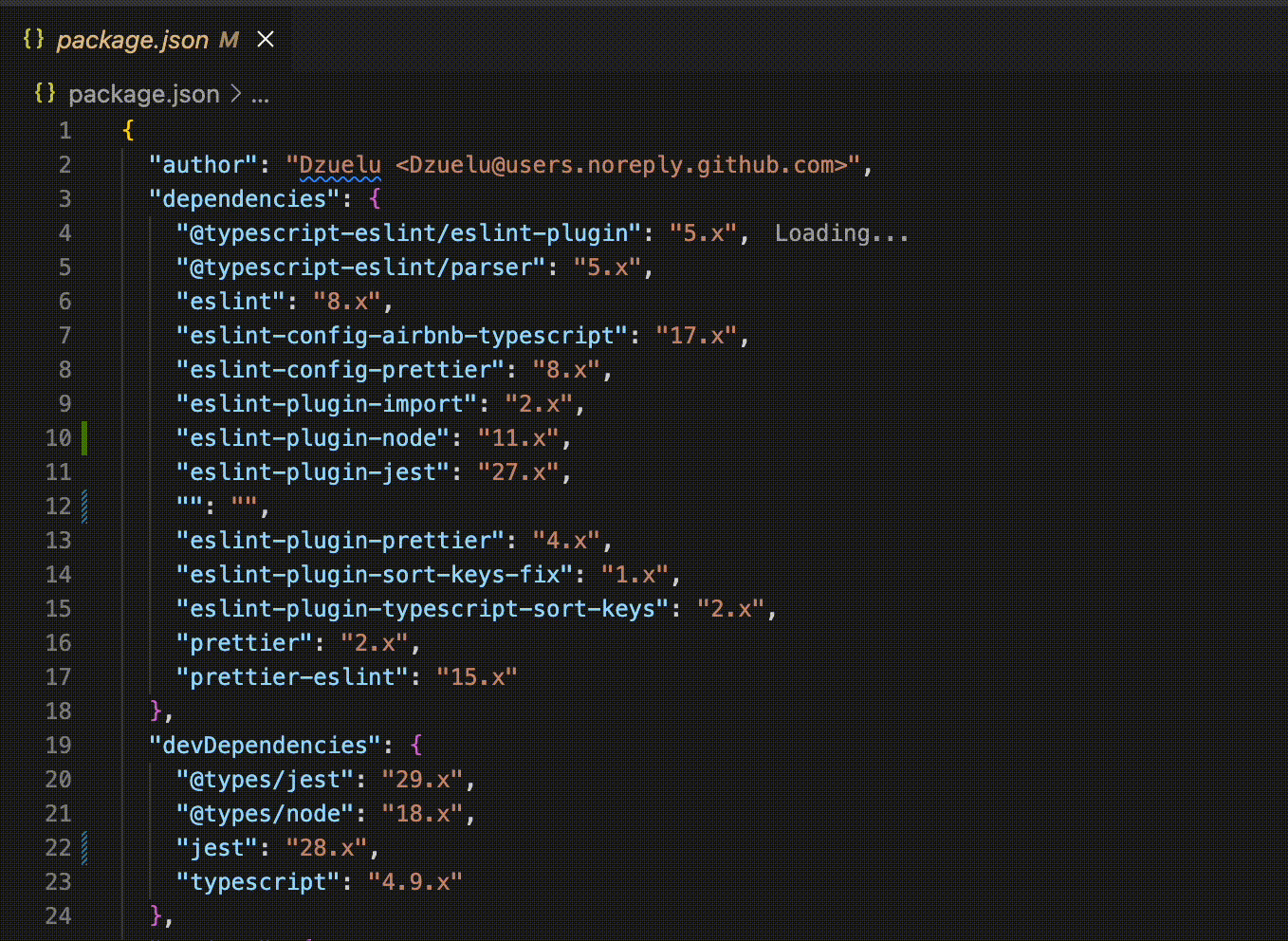Click "eslint-plugin-prettier" key

[340, 541]
